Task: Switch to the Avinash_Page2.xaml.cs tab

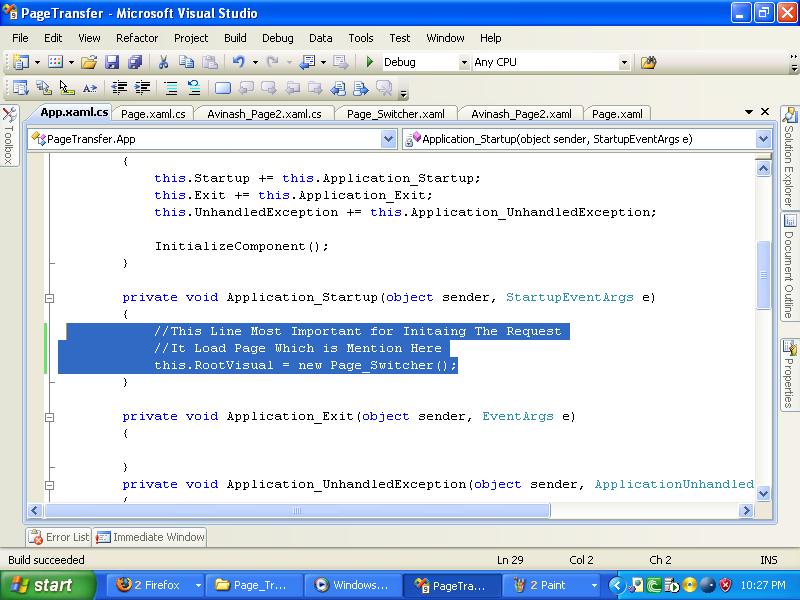Action: (264, 114)
